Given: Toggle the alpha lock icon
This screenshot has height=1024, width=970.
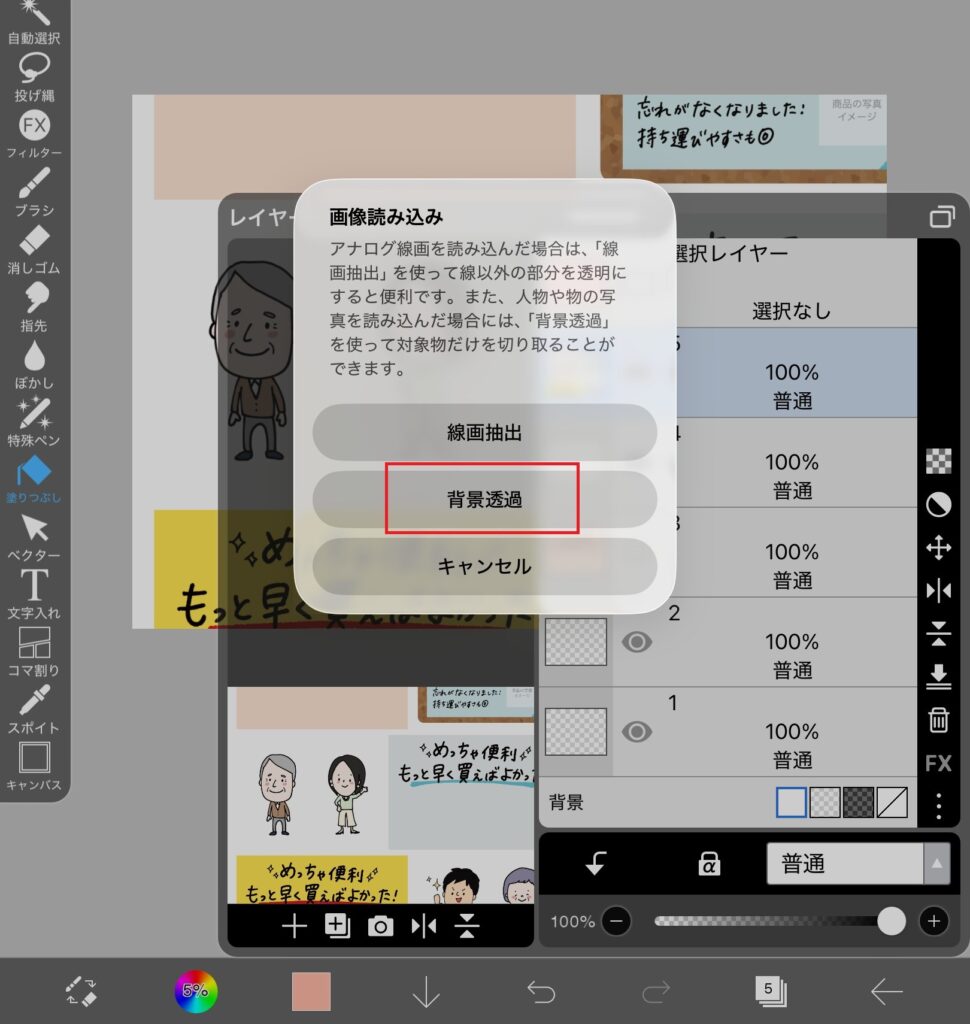Looking at the screenshot, I should tap(710, 864).
